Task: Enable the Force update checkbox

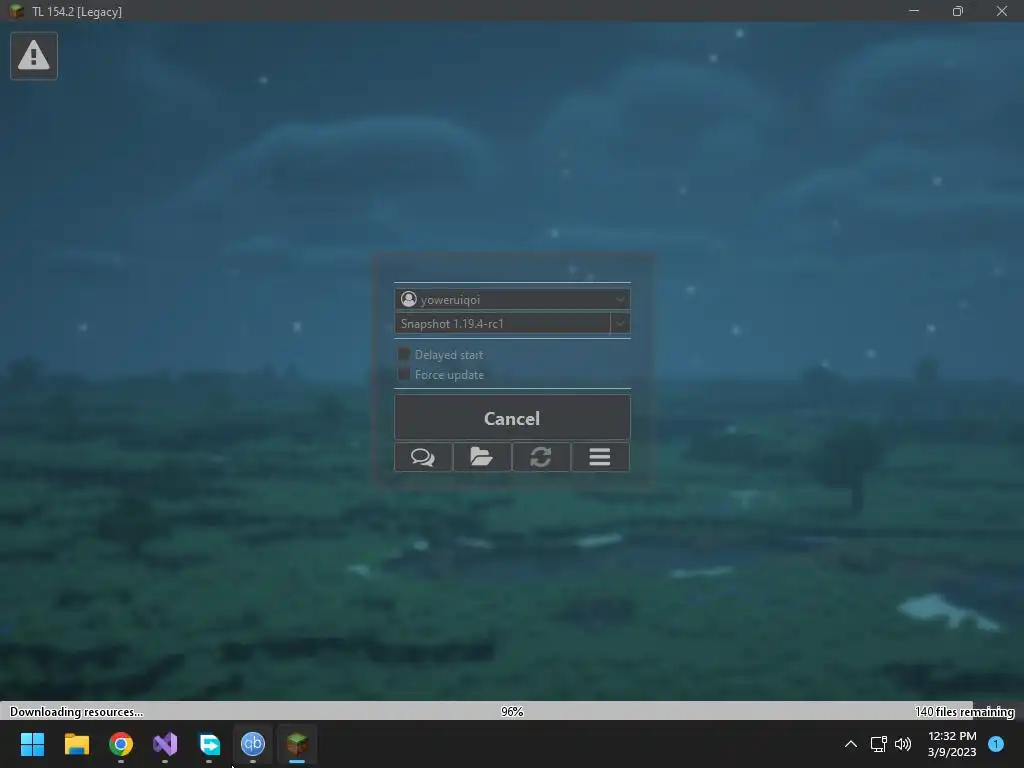Action: click(x=404, y=374)
